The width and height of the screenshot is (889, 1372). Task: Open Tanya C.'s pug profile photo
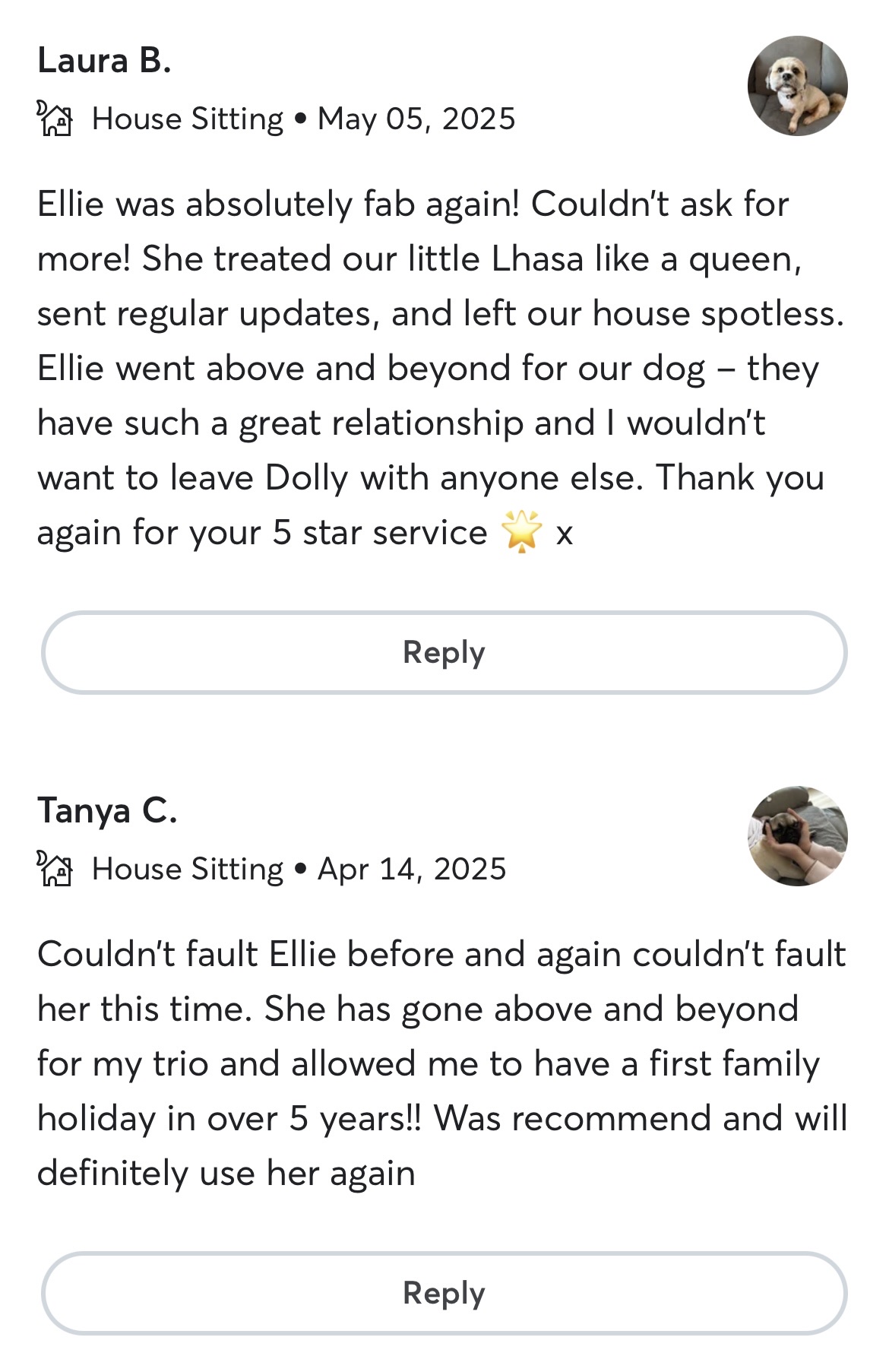pyautogui.click(x=797, y=836)
